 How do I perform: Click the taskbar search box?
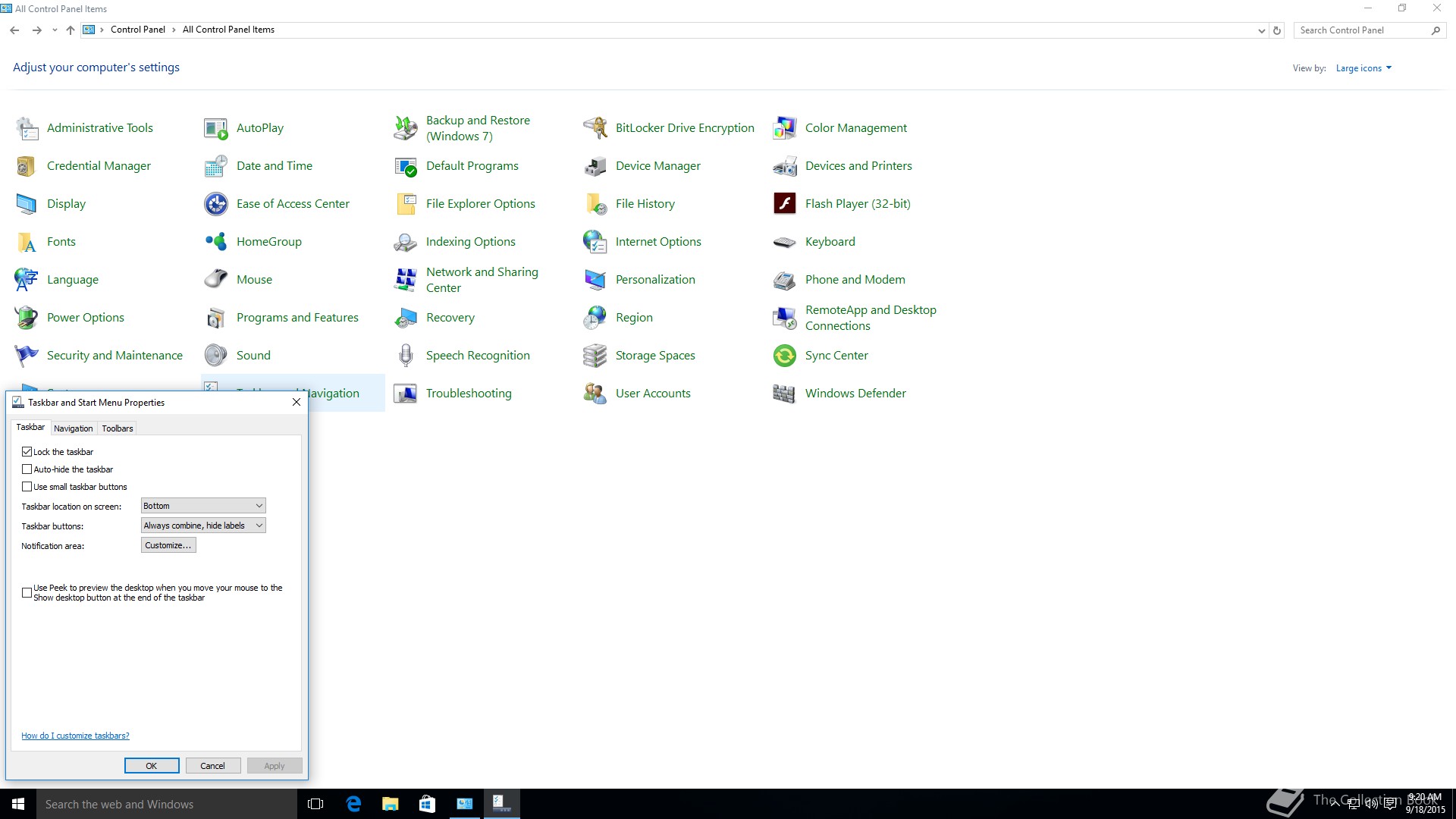(x=167, y=804)
